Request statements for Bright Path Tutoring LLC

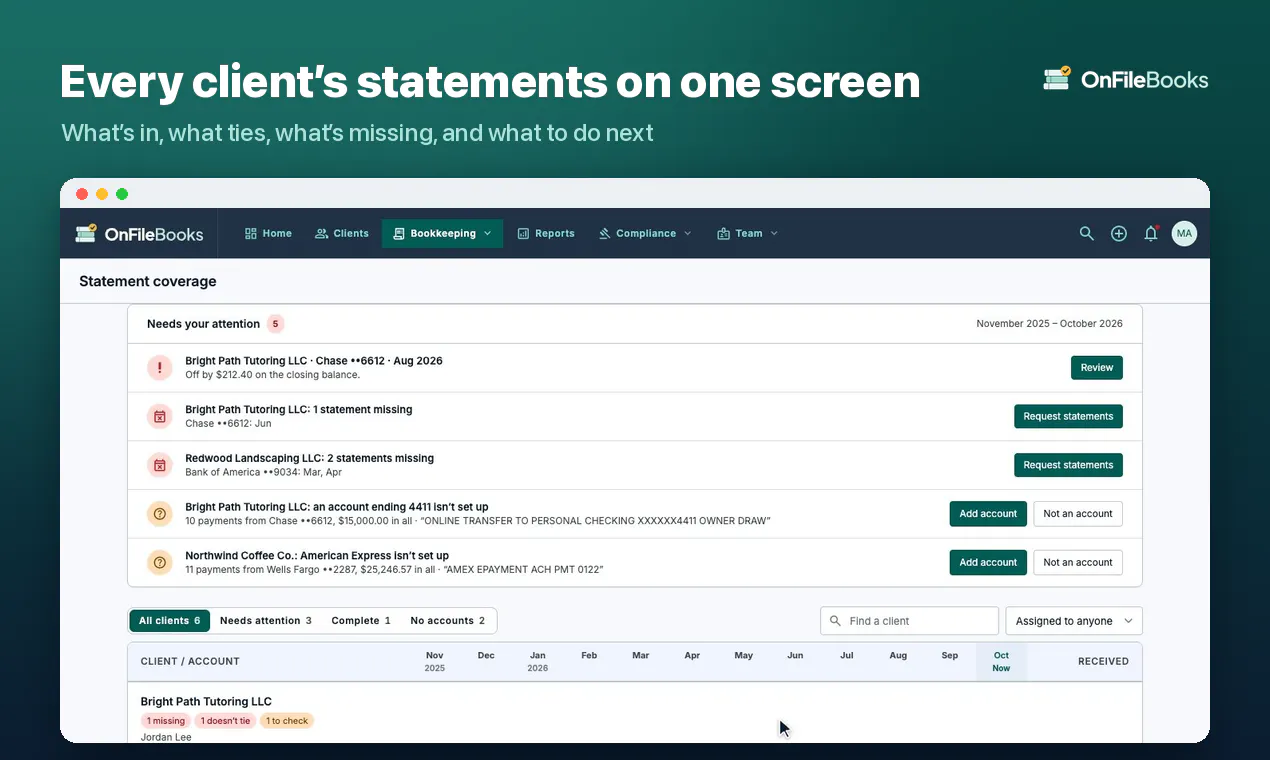(1068, 416)
